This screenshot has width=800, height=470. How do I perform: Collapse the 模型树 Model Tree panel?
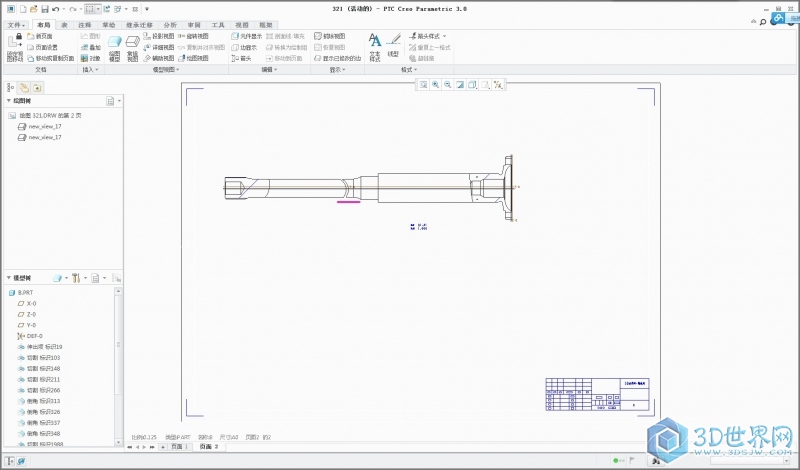[9, 278]
